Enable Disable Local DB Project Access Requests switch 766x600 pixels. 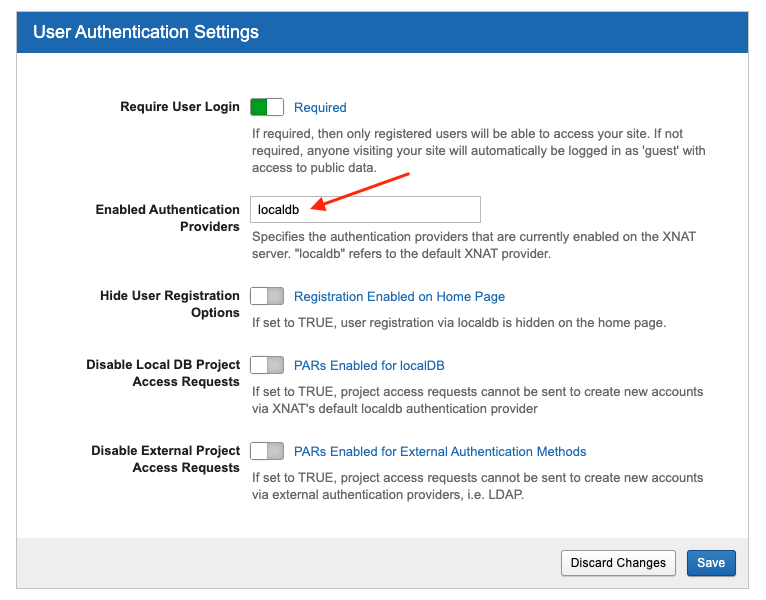tap(267, 365)
